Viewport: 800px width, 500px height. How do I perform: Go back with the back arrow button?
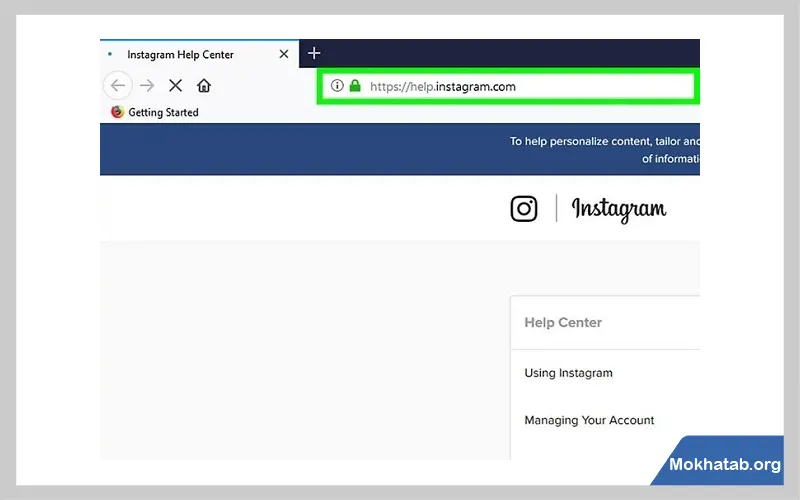click(x=117, y=86)
